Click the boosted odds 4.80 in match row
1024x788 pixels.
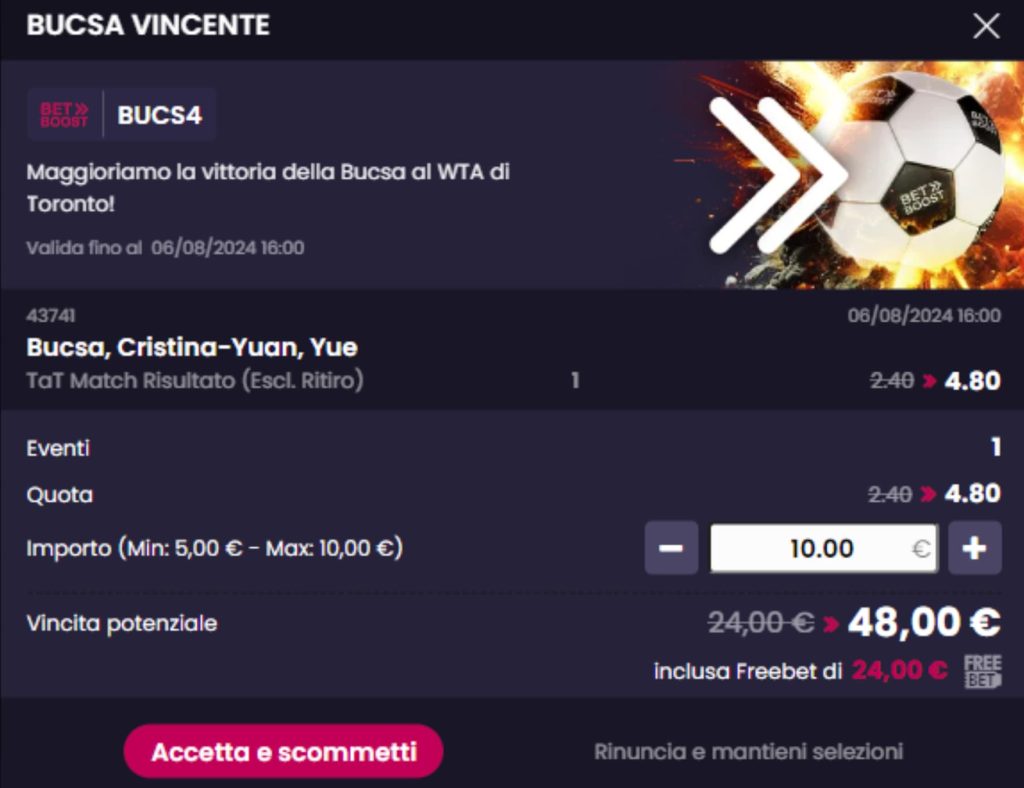(972, 381)
